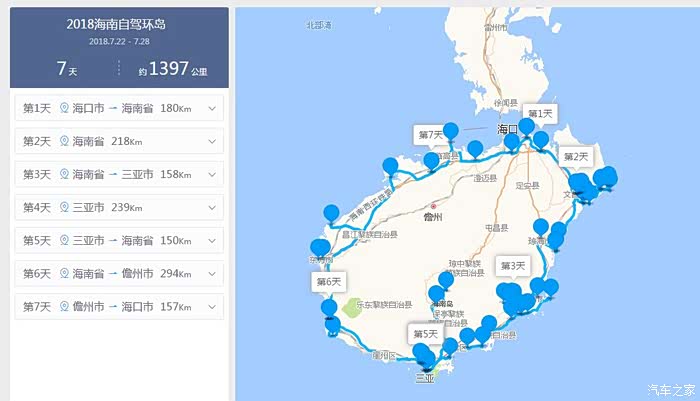
Task: Click location pin icon in 第2天 row
Action: click(x=64, y=141)
